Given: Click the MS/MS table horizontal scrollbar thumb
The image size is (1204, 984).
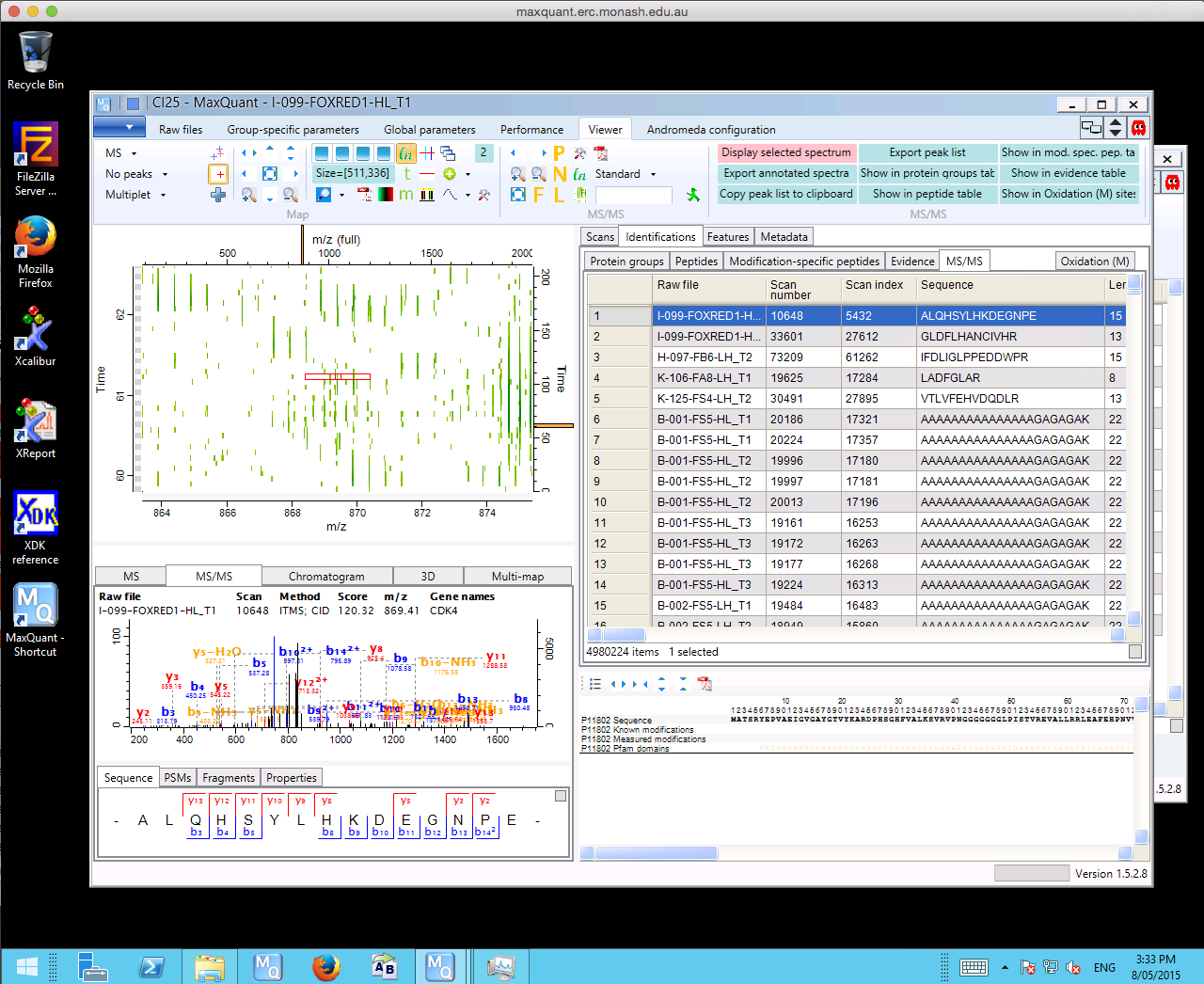Looking at the screenshot, I should click(624, 635).
